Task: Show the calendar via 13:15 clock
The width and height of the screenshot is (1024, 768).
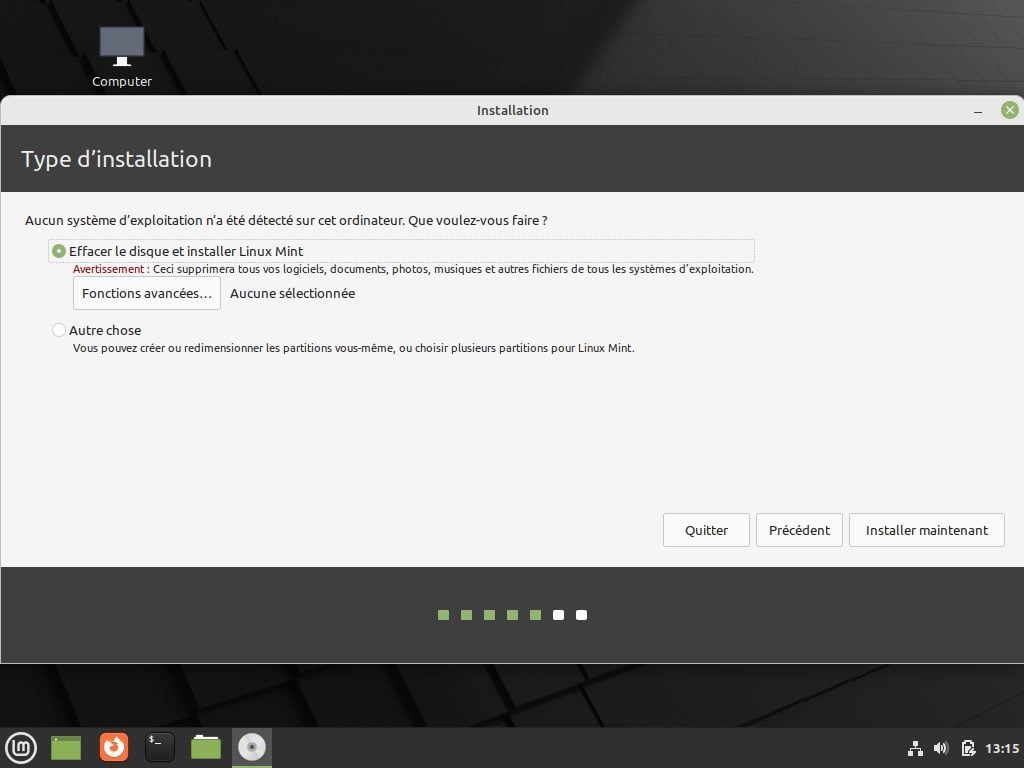Action: click(x=1002, y=748)
